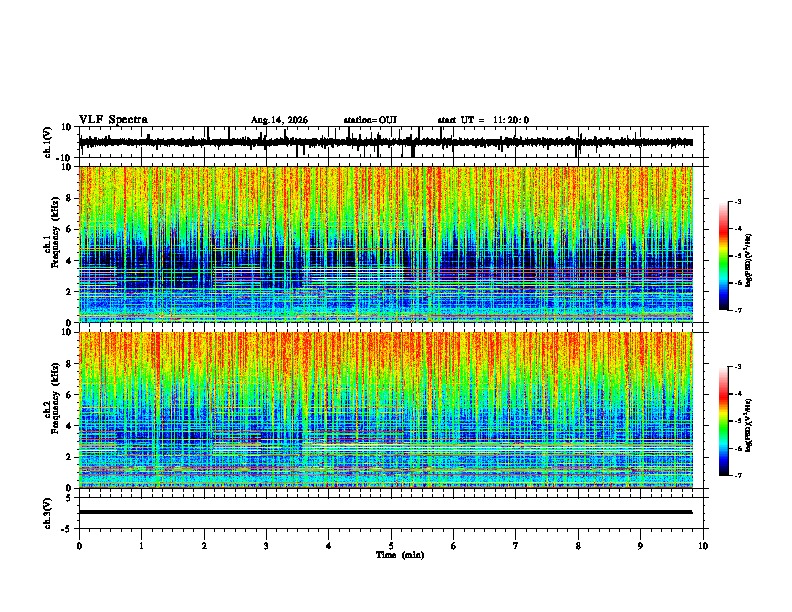Click the ch.1 voltage waveform trace
Viewport: 792px width, 612px height.
click(386, 142)
